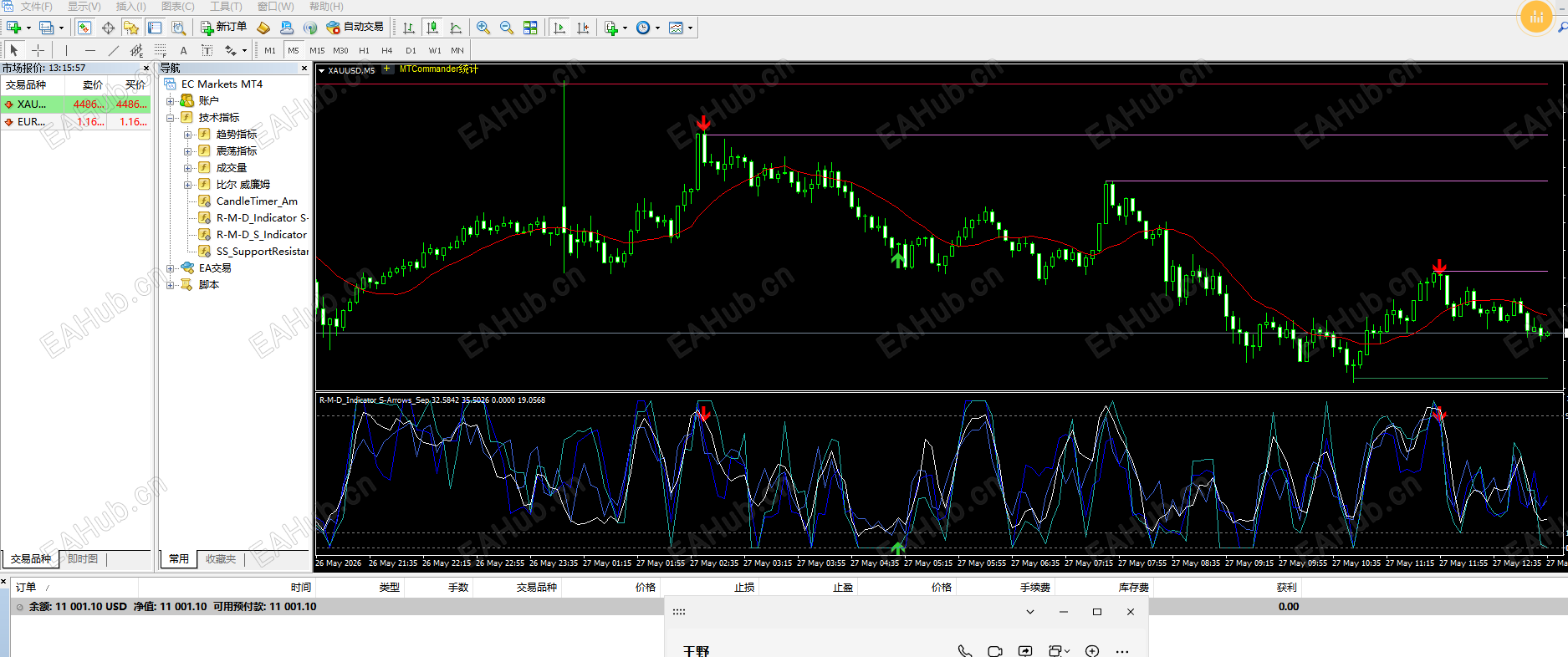
Task: Collapse the 技术指标 tree node
Action: tap(171, 118)
